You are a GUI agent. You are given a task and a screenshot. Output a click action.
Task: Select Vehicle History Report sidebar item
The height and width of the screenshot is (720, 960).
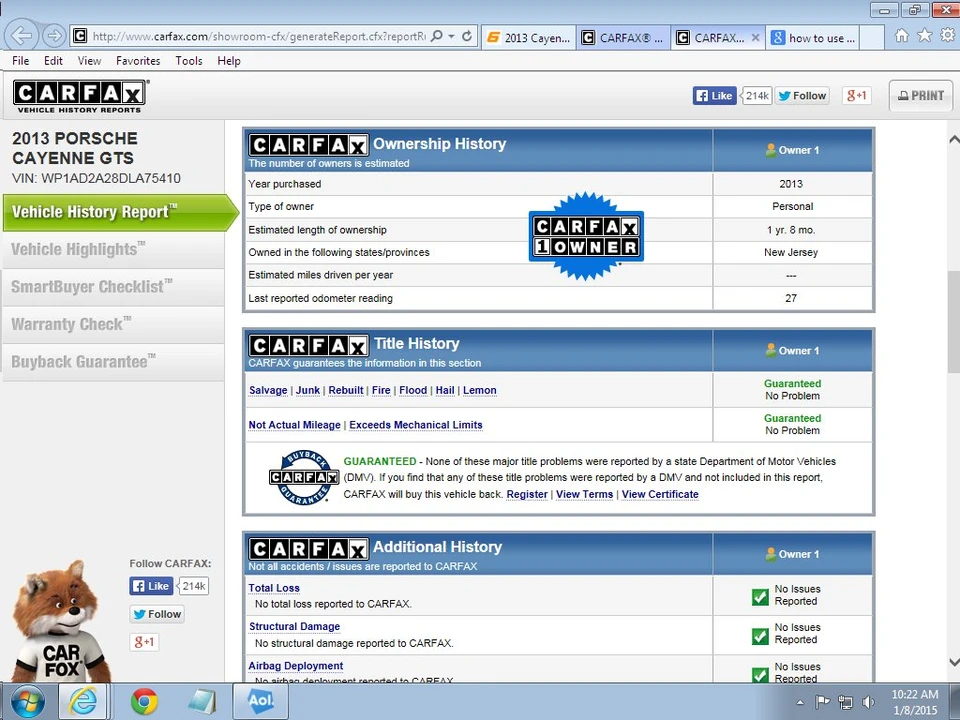pos(120,212)
